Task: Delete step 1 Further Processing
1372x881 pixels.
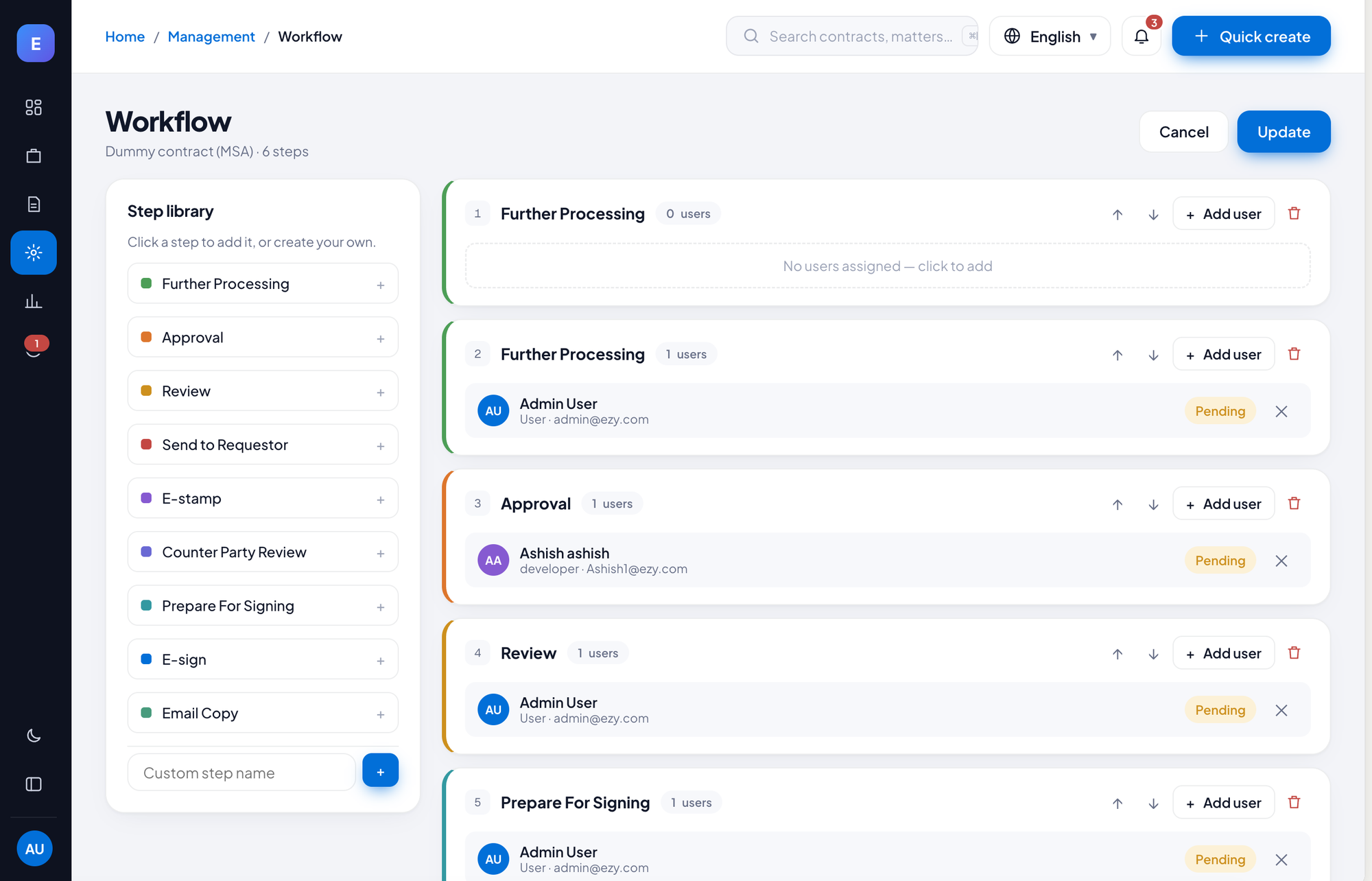Action: coord(1294,213)
